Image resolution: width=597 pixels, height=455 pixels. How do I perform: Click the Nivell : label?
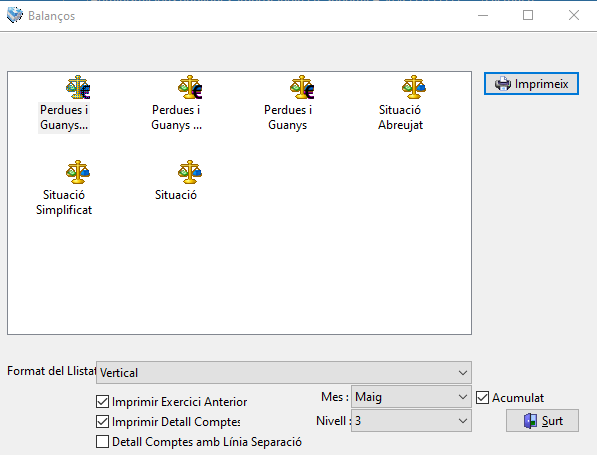click(334, 421)
